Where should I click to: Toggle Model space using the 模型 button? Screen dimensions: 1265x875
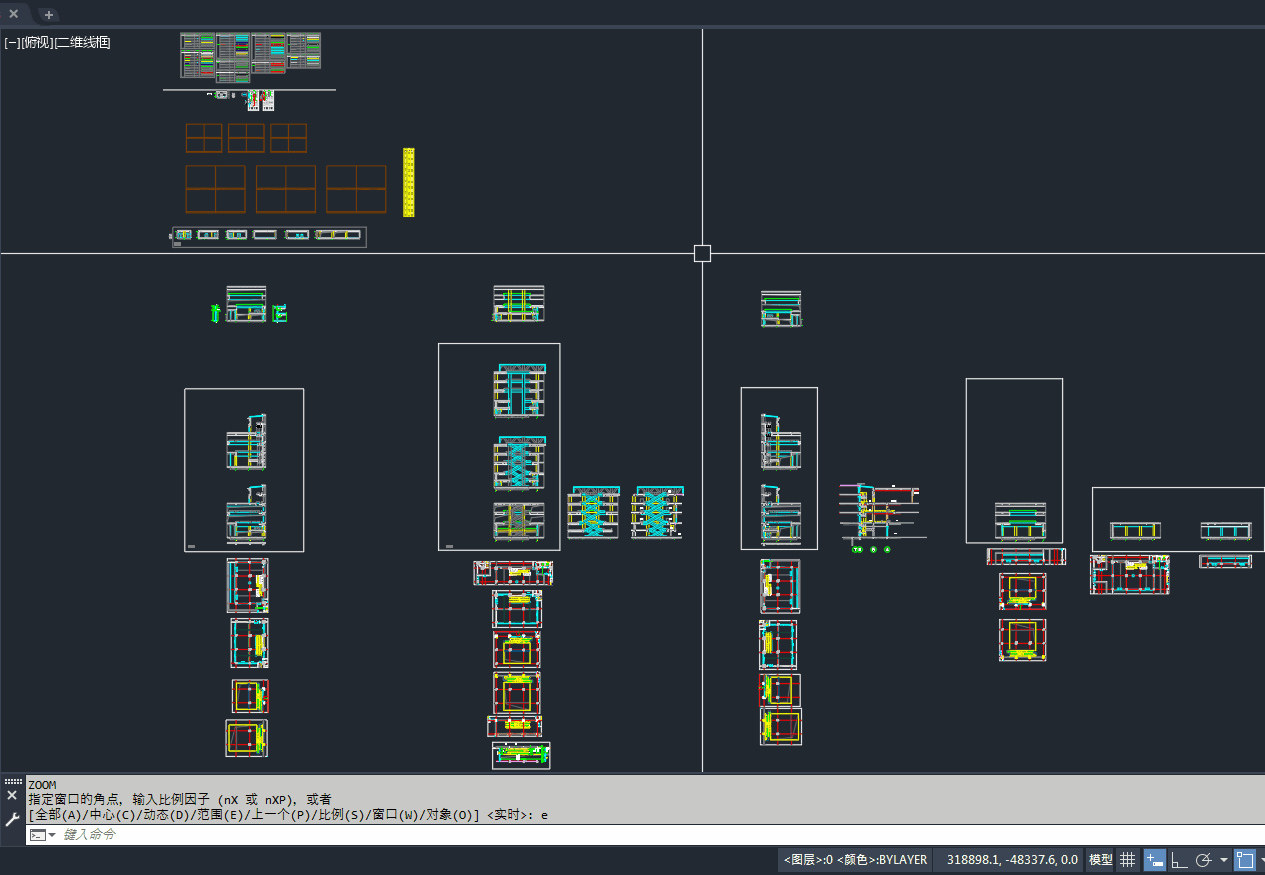point(1098,859)
